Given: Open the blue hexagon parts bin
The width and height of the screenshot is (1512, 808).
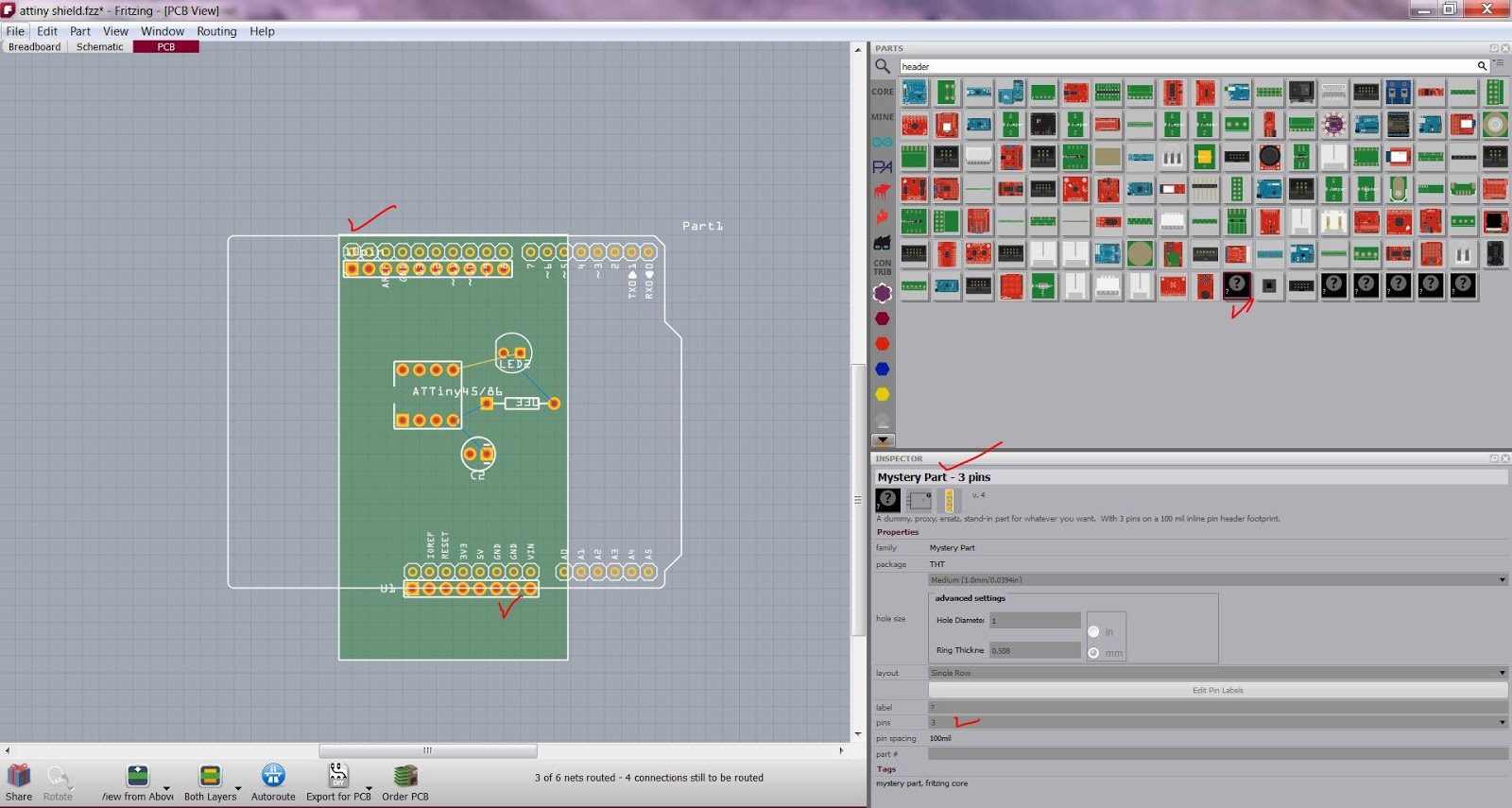Looking at the screenshot, I should pyautogui.click(x=882, y=370).
